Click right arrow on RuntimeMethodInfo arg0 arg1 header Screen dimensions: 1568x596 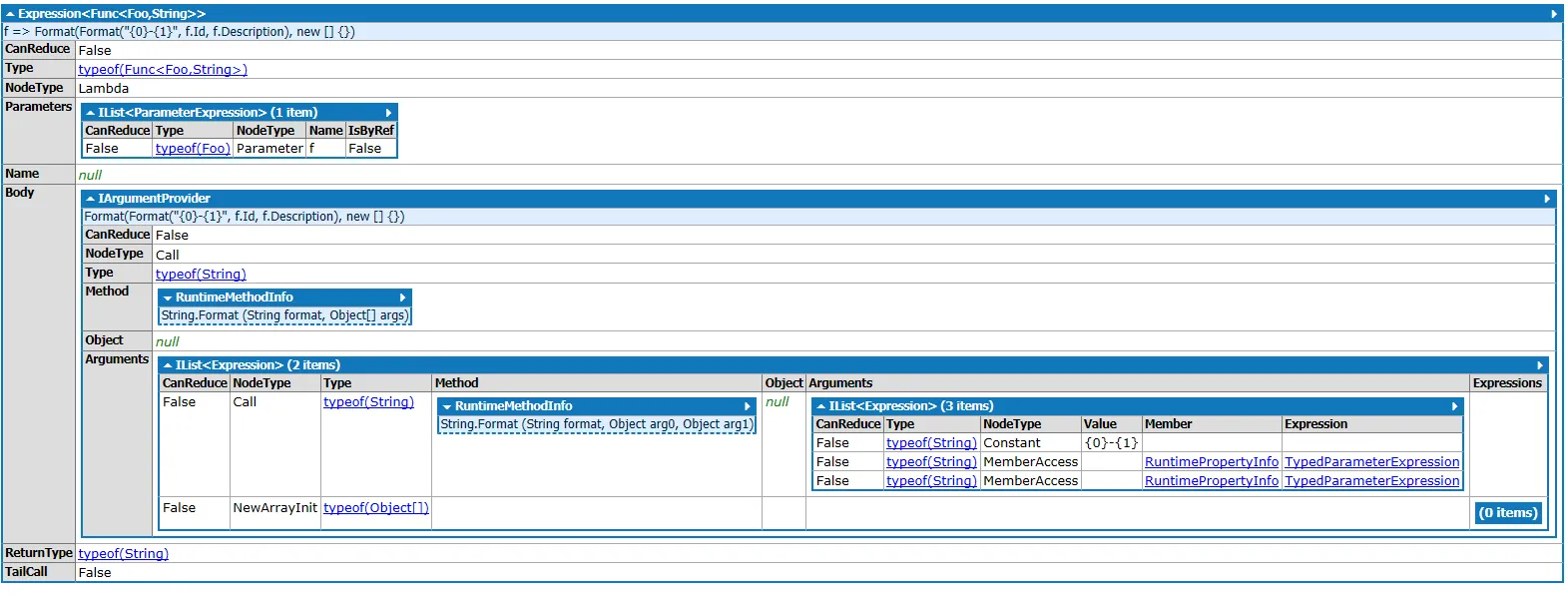(748, 406)
